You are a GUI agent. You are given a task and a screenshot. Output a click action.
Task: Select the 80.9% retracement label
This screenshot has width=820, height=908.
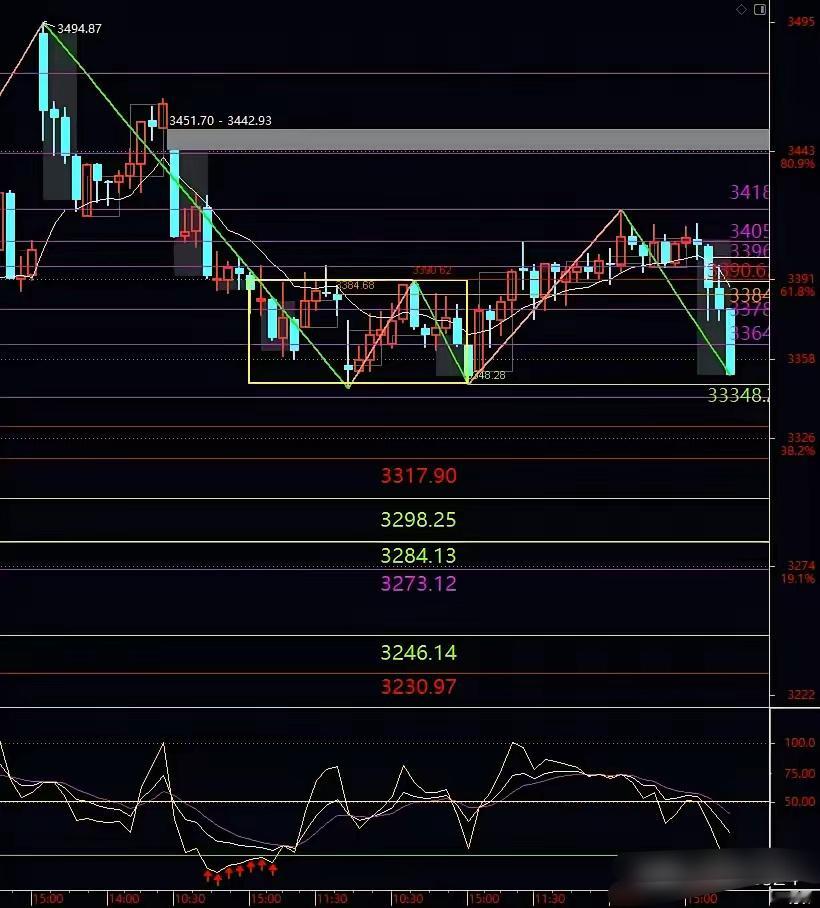797,164
